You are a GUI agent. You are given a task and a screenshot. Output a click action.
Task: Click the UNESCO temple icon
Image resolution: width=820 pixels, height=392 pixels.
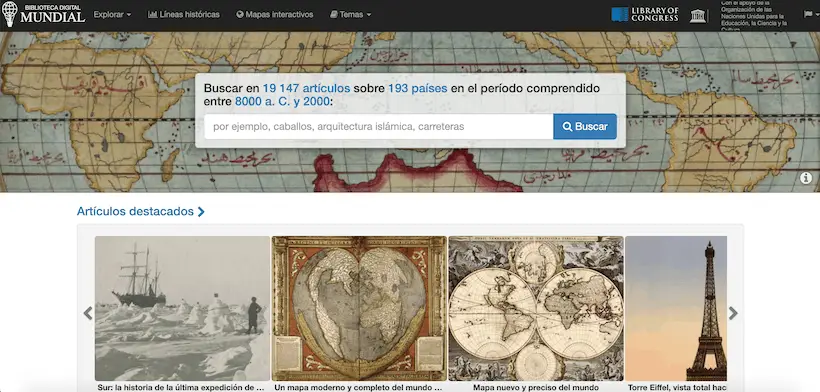698,15
